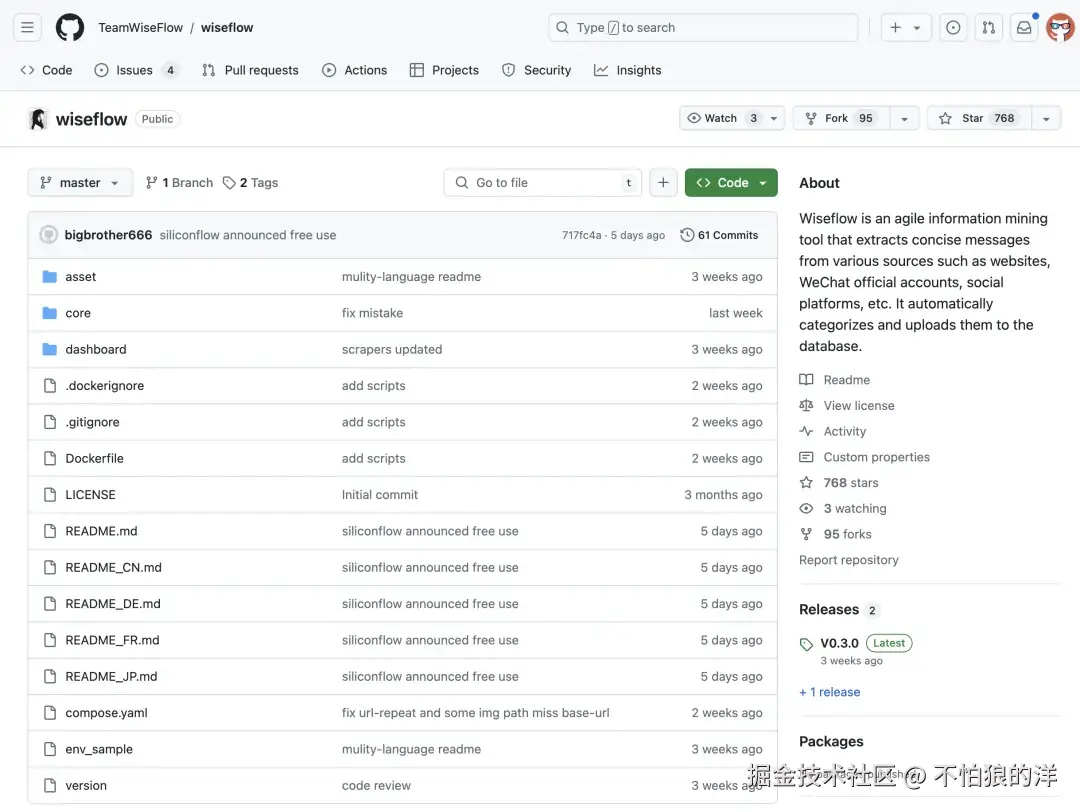1080x812 pixels.
Task: Go to the GitHub homepage logo
Action: pos(70,28)
